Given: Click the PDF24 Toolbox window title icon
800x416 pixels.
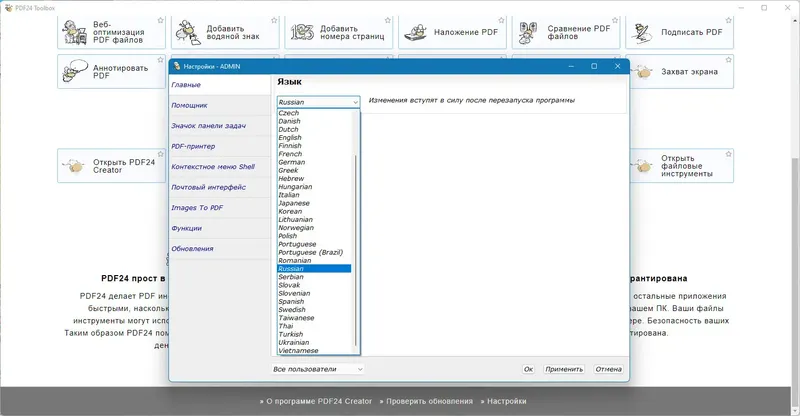Looking at the screenshot, I should coord(8,8).
